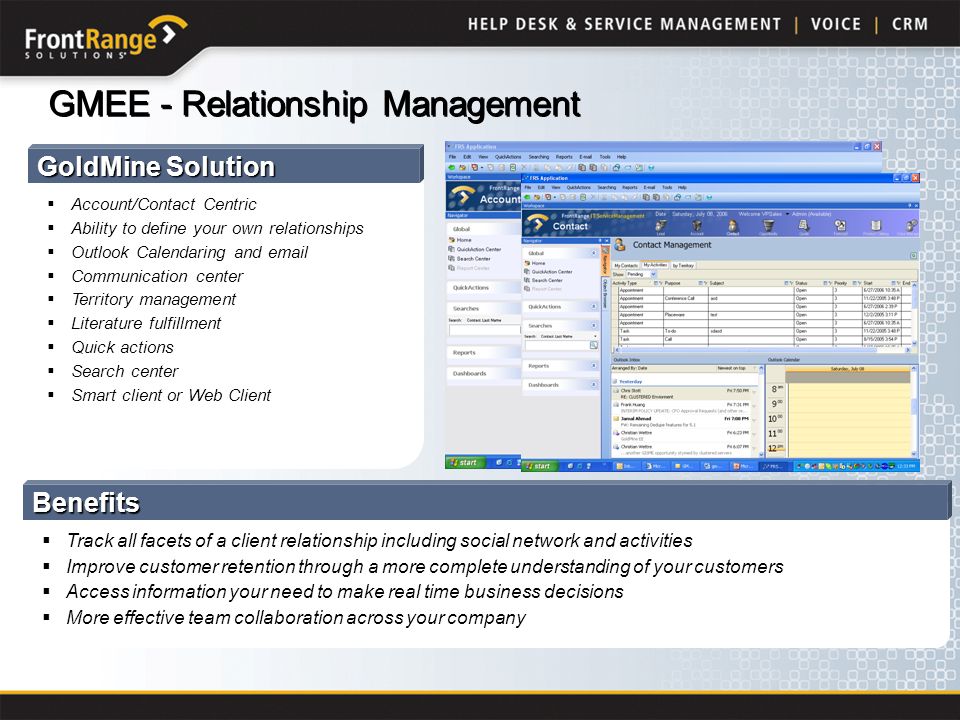Image resolution: width=960 pixels, height=720 pixels.
Task: Open the Quote module icon in the banner
Action: 803,227
